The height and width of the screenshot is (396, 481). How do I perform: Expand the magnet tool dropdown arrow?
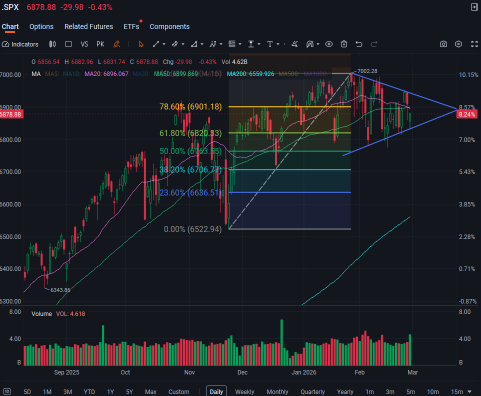click(318, 44)
